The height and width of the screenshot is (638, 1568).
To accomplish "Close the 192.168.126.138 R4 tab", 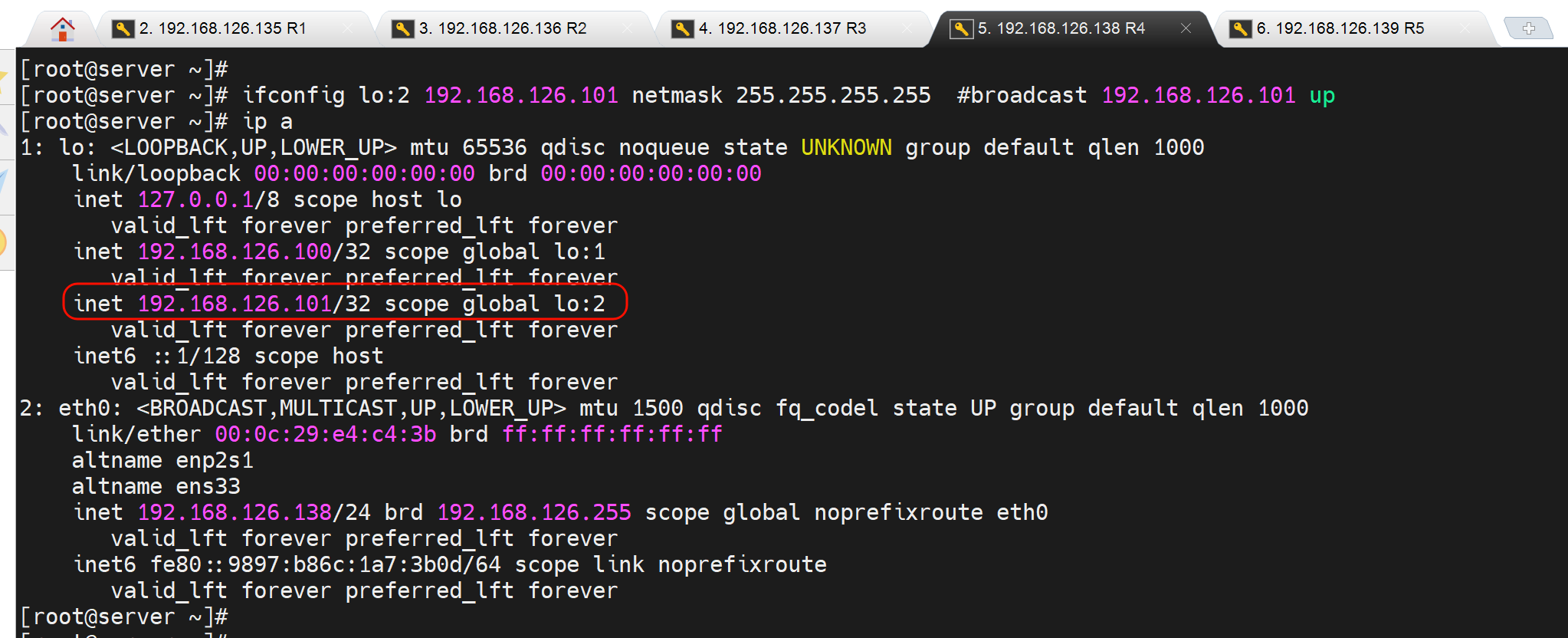I will point(1186,28).
